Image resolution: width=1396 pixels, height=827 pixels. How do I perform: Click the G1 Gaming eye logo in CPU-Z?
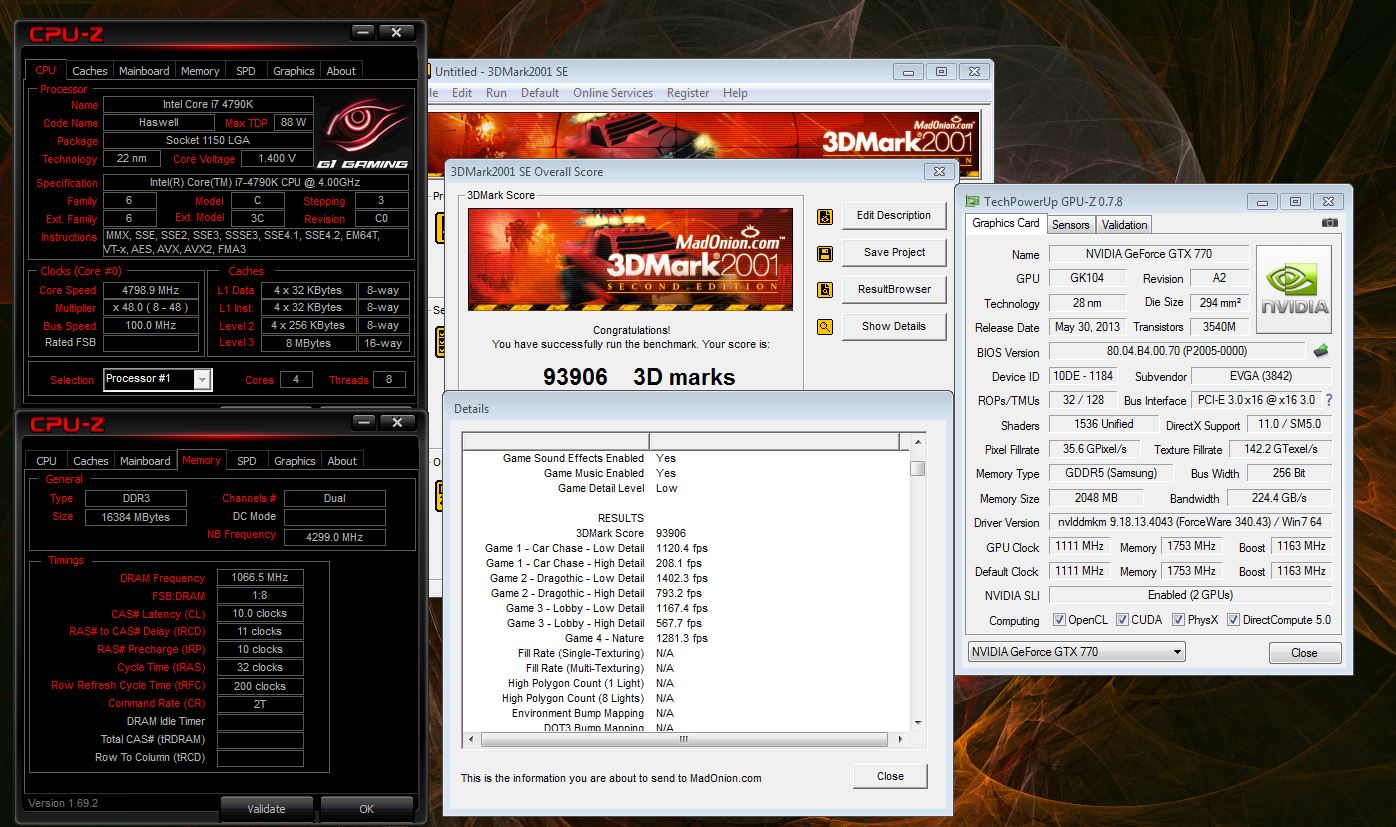tap(363, 130)
